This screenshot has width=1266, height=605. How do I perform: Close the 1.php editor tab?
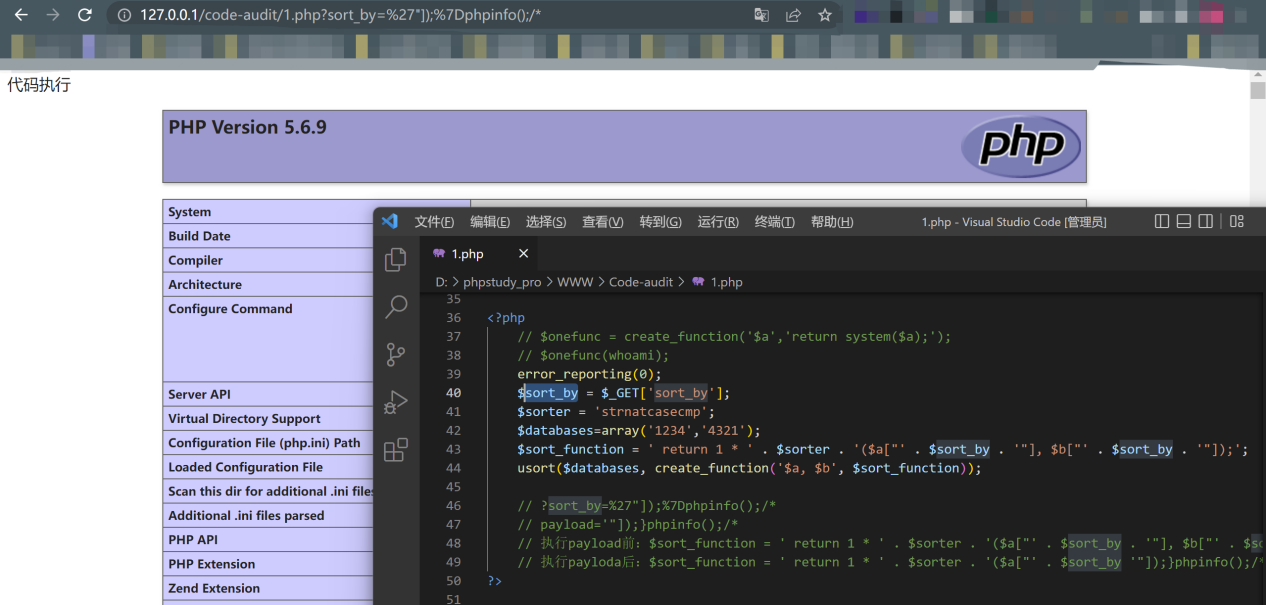[x=523, y=254]
